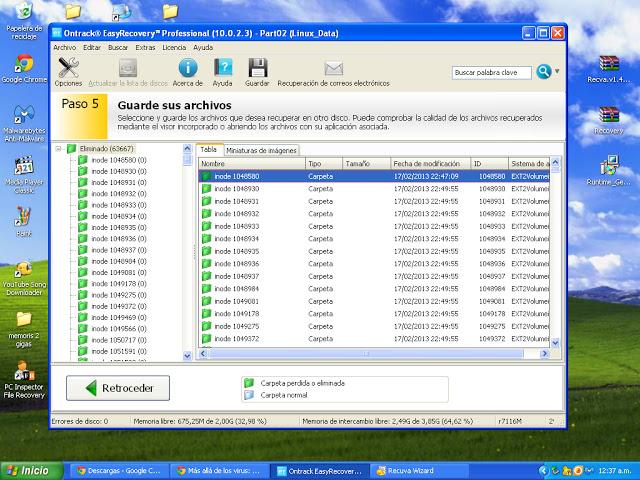Screen dimensions: 640x480
Task: Open the Ayuda help book icon
Action: tap(223, 69)
